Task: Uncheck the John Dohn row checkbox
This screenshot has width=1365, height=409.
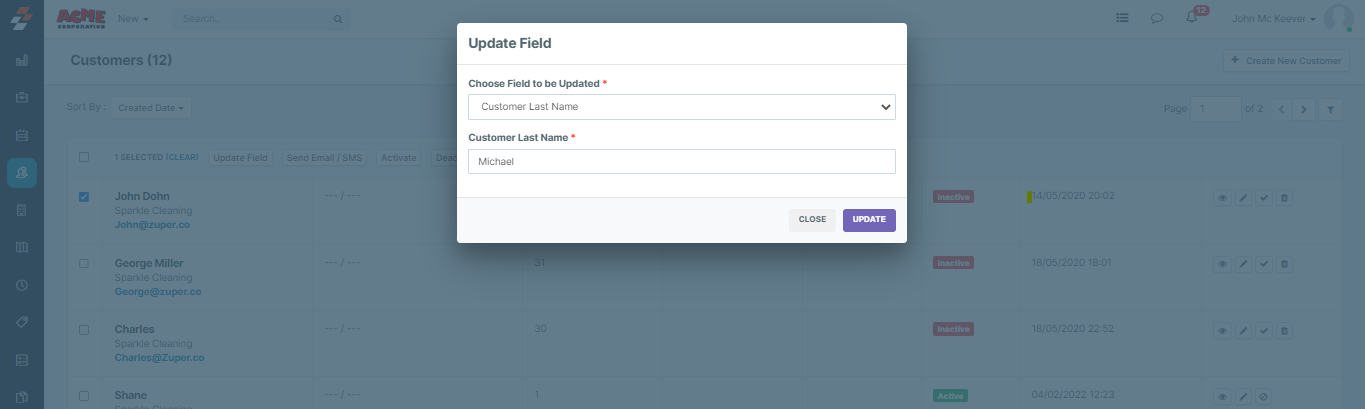Action: (x=84, y=197)
